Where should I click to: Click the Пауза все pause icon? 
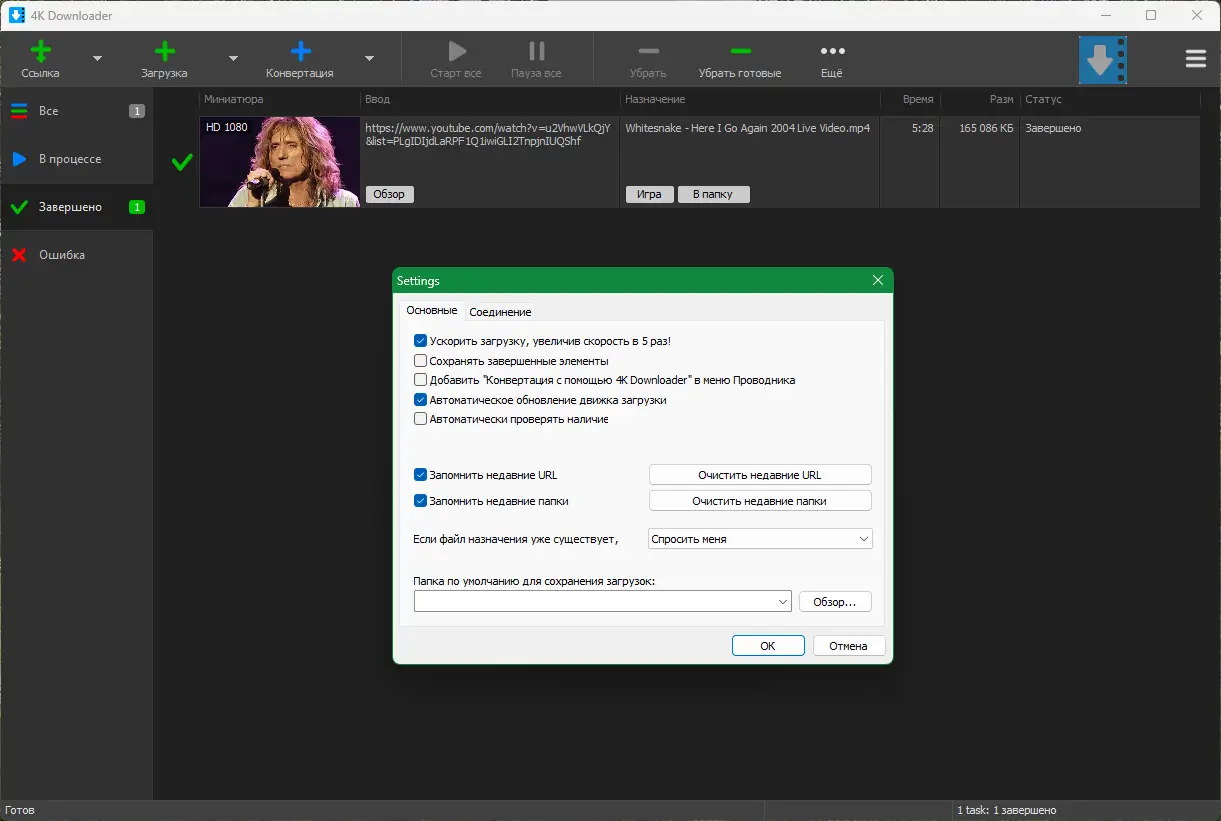(x=537, y=51)
